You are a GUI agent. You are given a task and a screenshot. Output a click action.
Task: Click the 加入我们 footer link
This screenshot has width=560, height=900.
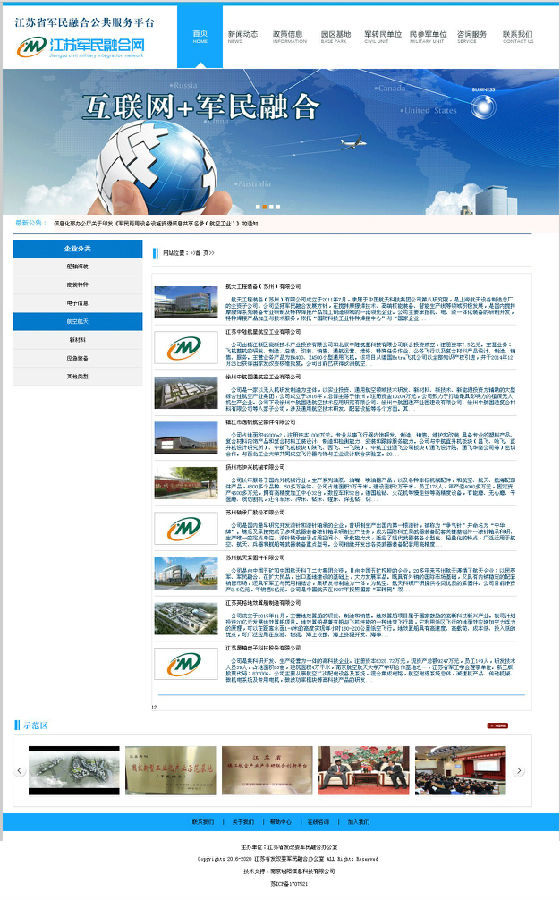pos(359,822)
